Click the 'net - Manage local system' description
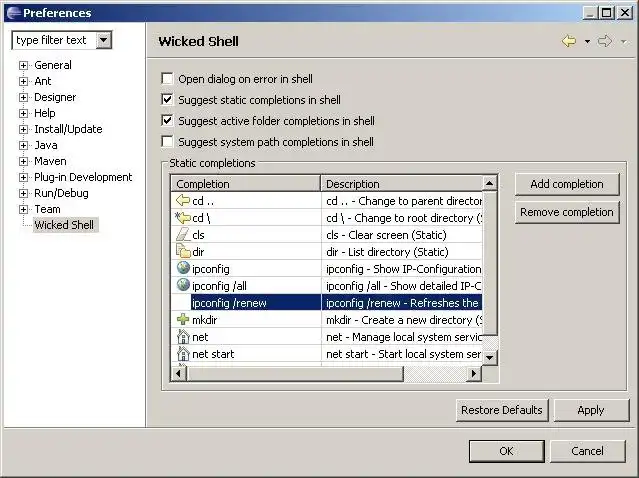Screen dimensions: 639x478 point(404,337)
